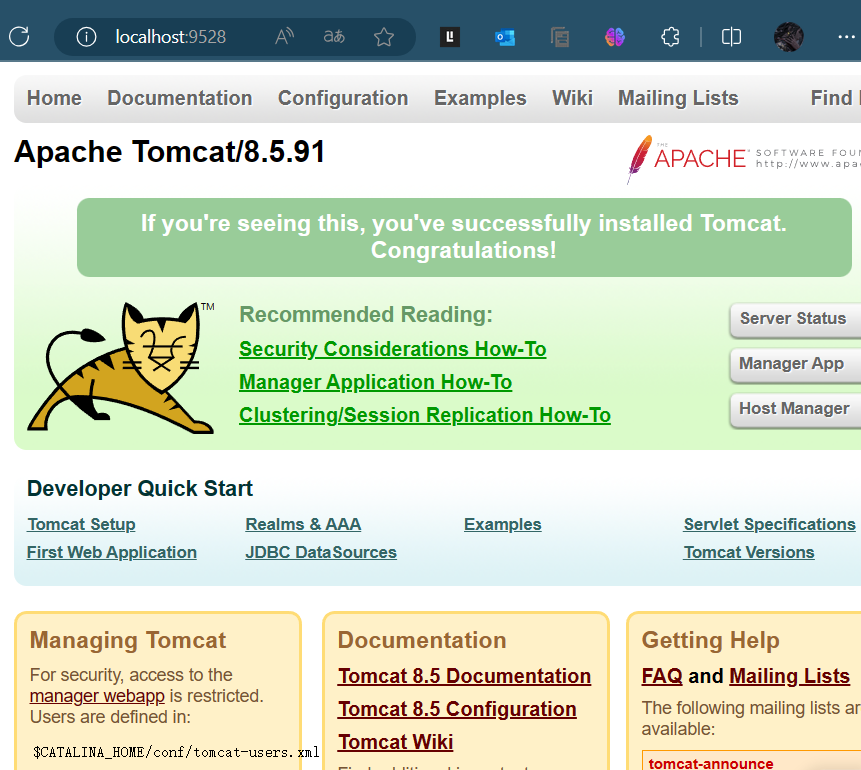
Task: Open the translate page icon
Action: pyautogui.click(x=334, y=37)
